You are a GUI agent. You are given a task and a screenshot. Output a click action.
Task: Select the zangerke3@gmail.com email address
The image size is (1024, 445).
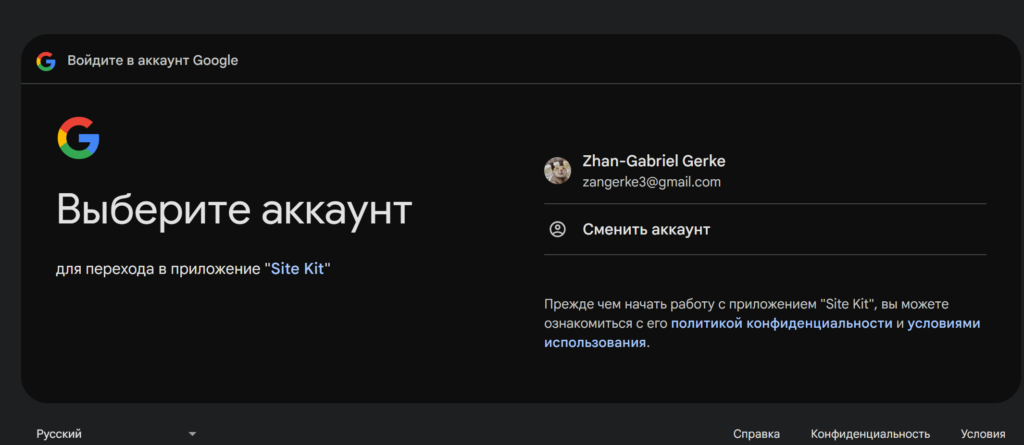pos(651,182)
